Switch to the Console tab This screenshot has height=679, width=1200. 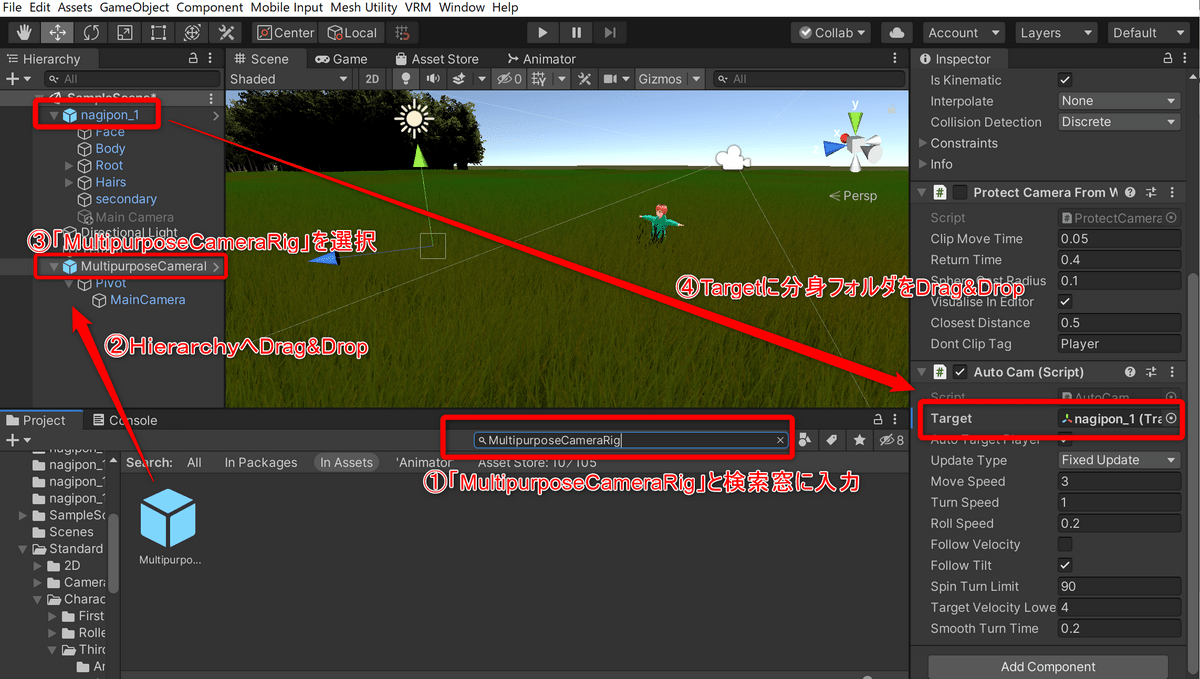[x=124, y=421]
